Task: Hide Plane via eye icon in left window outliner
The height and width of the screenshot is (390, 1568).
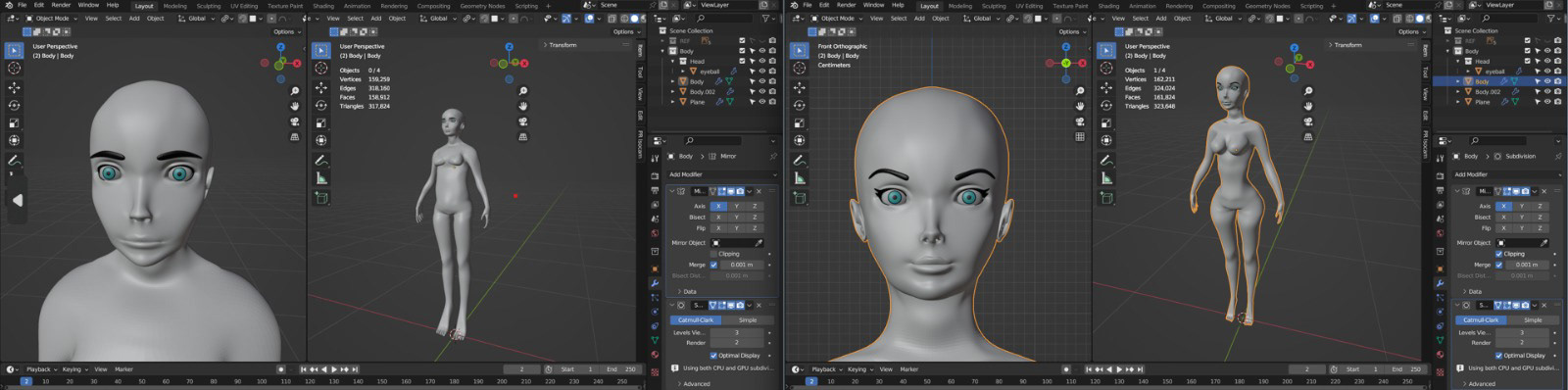Action: [x=762, y=102]
